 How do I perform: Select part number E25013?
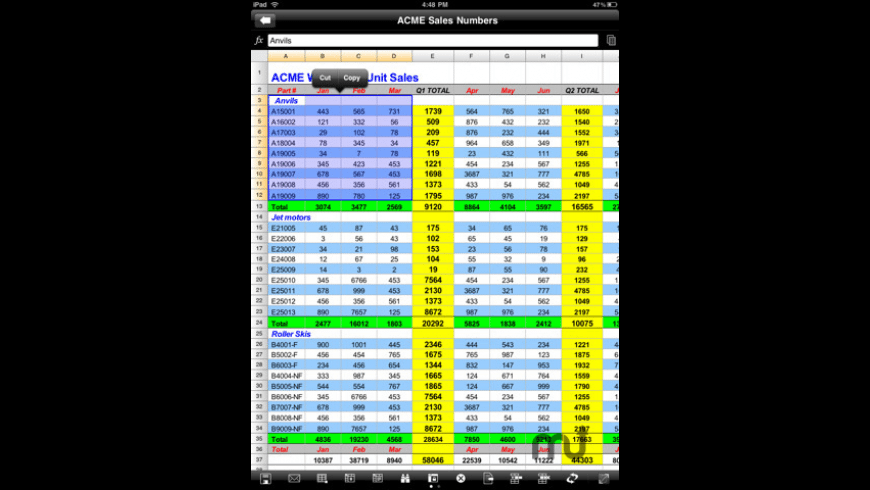tap(286, 312)
